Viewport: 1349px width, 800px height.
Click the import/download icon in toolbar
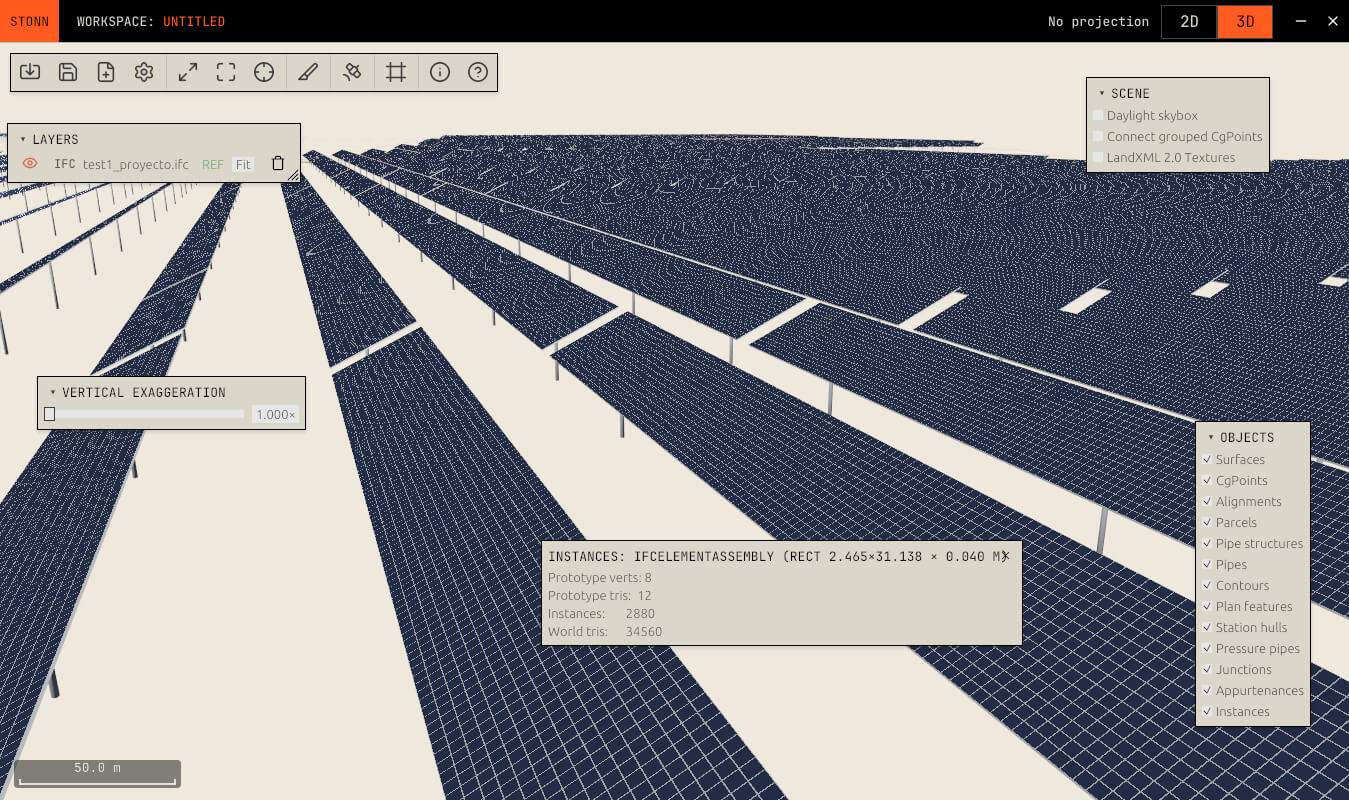pyautogui.click(x=30, y=72)
